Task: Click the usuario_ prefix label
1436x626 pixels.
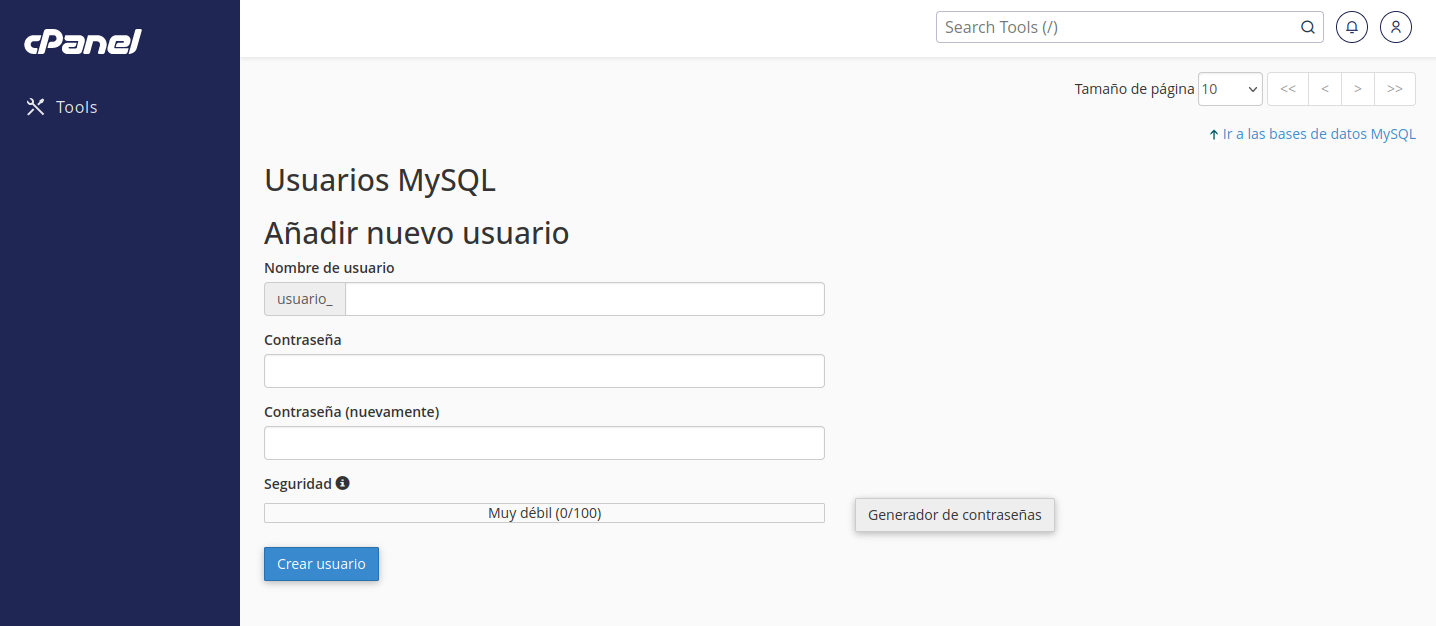Action: tap(305, 299)
